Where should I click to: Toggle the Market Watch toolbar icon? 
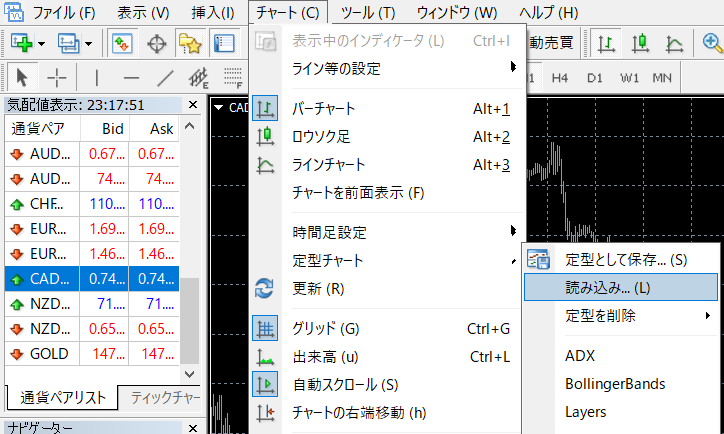click(x=122, y=43)
